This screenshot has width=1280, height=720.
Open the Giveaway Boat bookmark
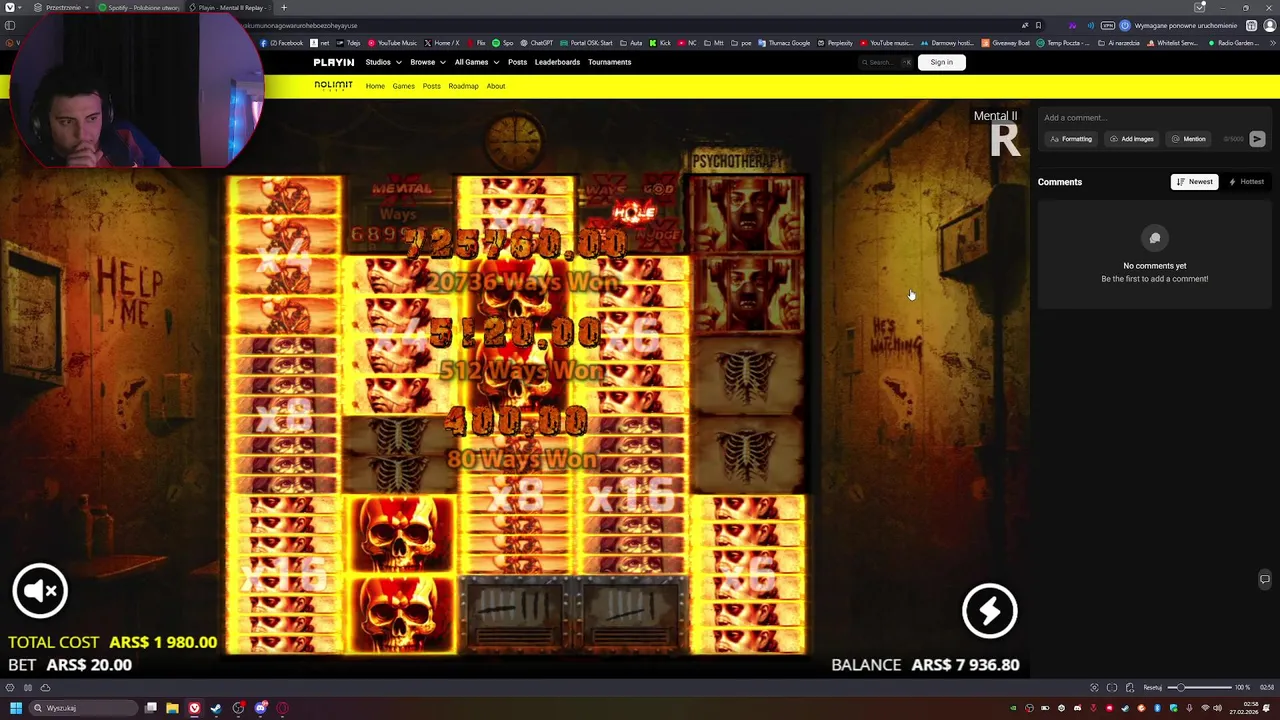point(1006,43)
